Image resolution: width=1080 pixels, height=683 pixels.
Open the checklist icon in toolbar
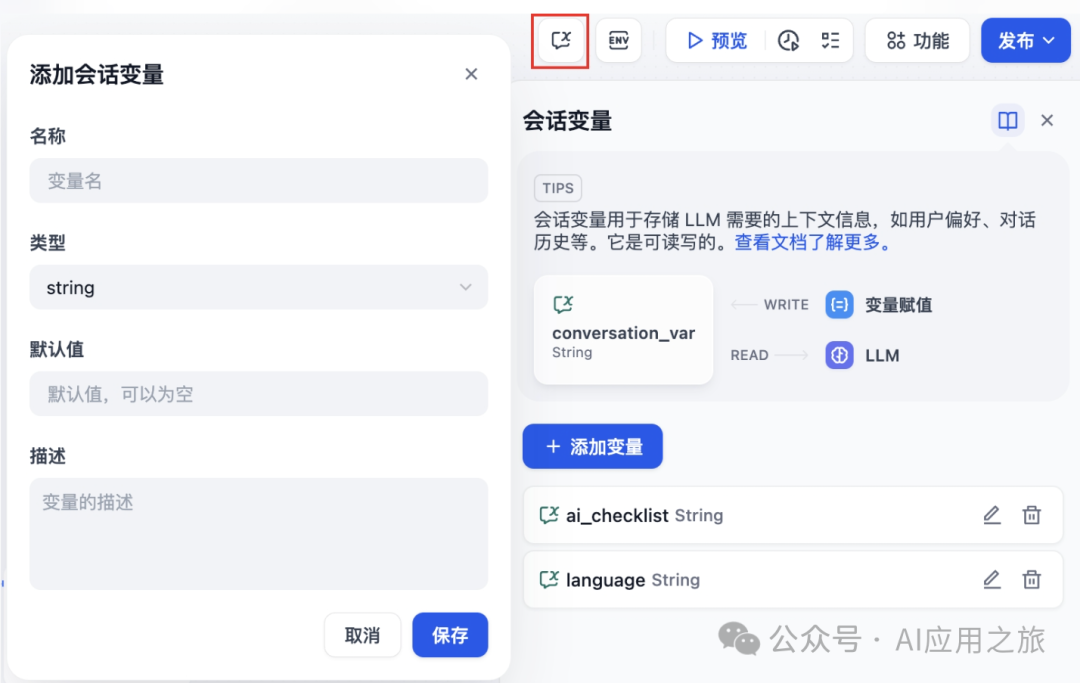click(x=830, y=41)
